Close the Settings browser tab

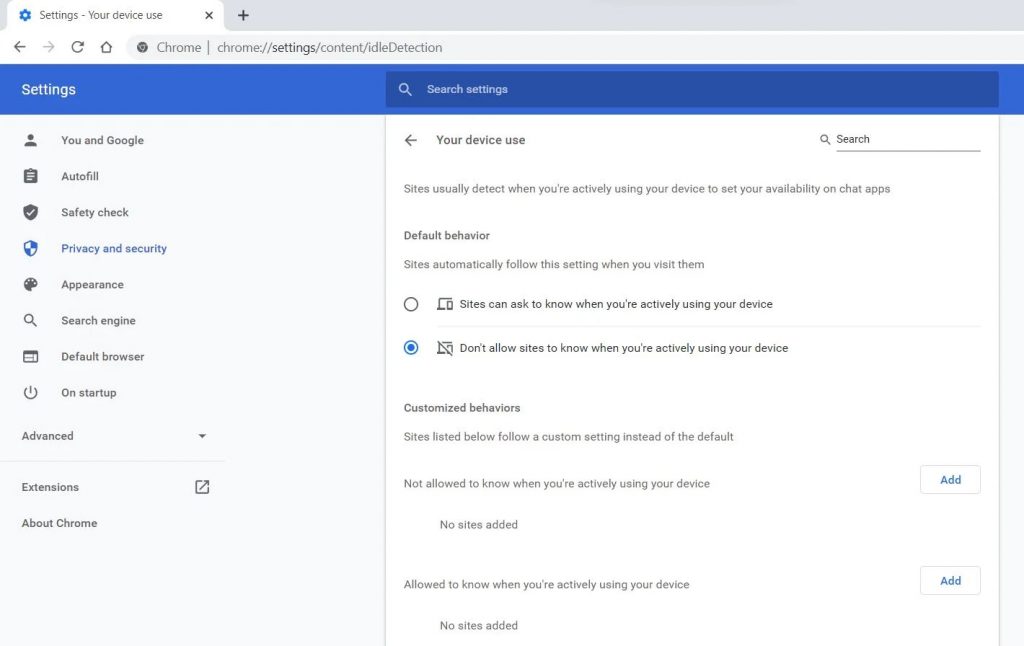coord(209,15)
